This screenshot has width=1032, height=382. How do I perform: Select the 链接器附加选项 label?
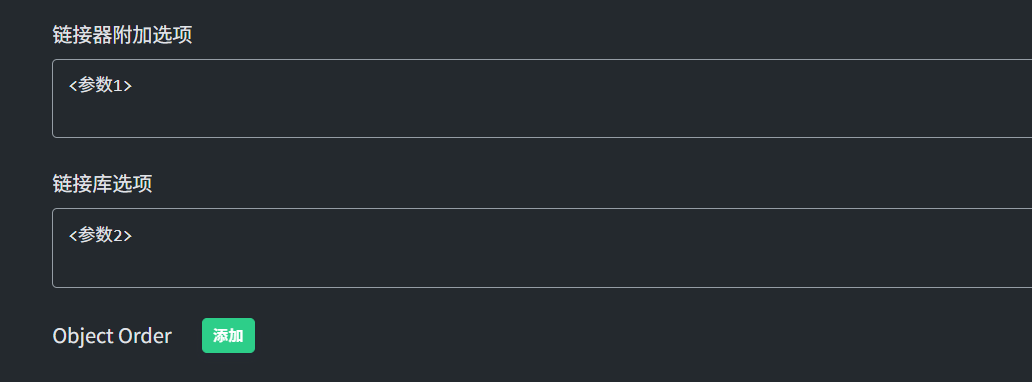(x=122, y=35)
